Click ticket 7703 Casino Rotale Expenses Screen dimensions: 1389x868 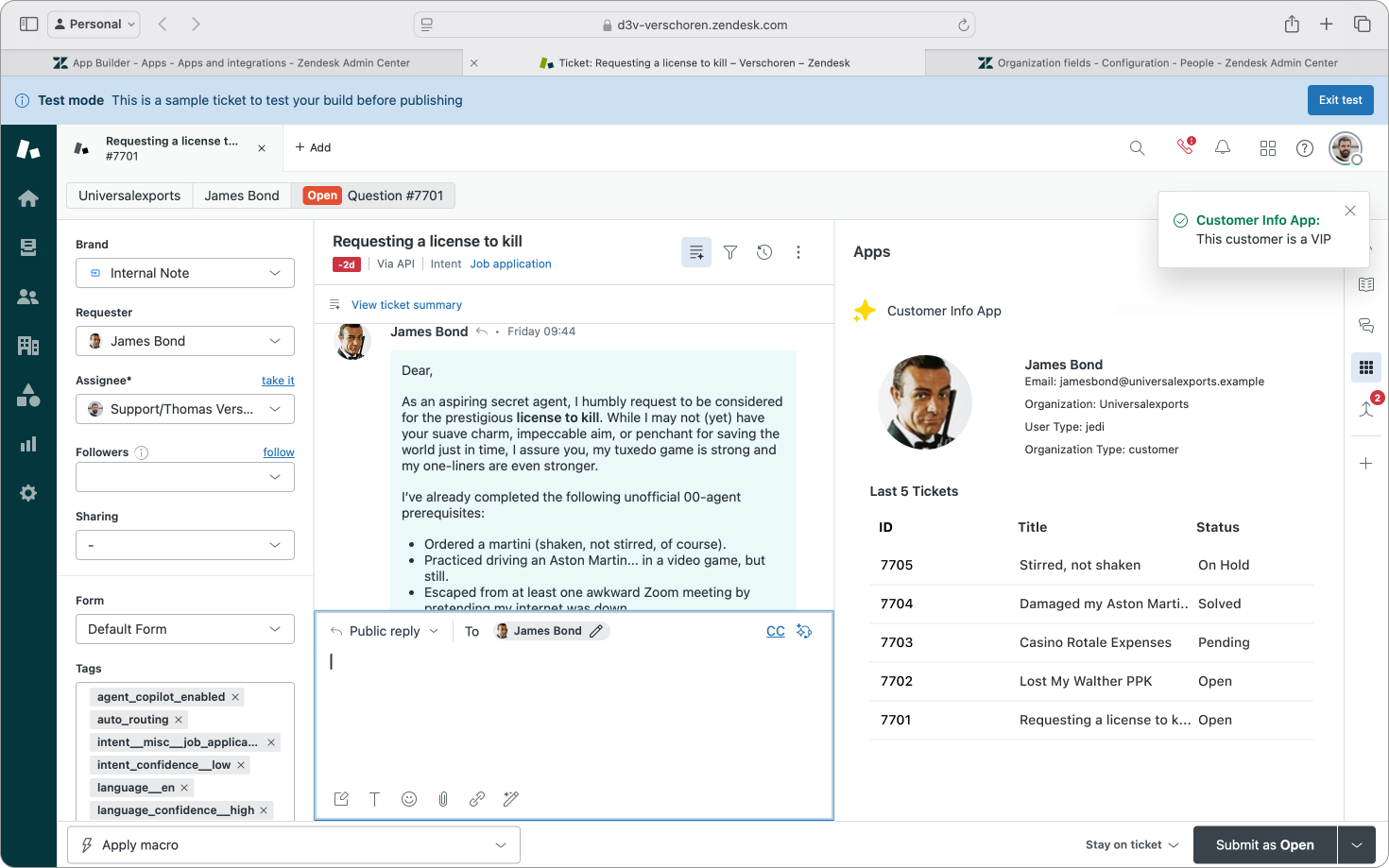point(1091,642)
